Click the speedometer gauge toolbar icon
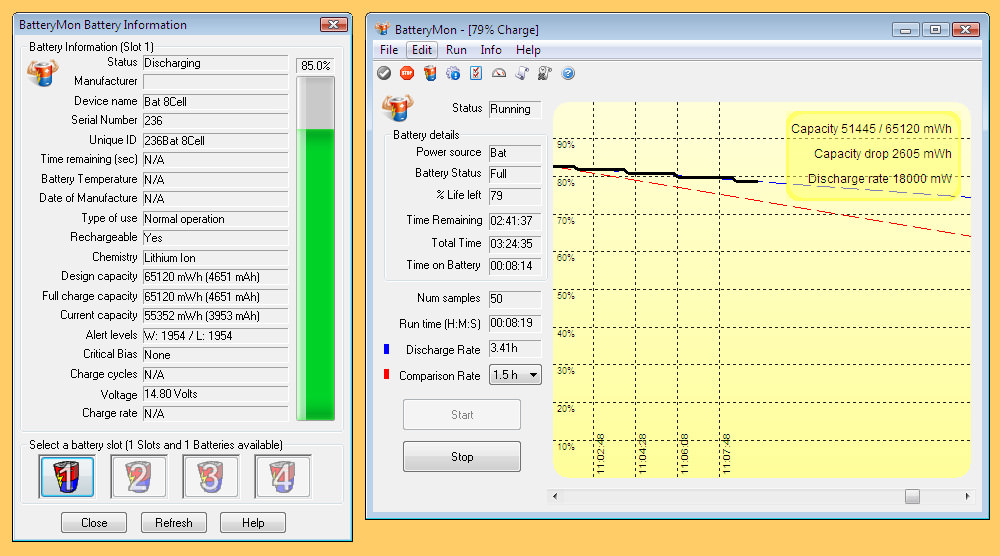Viewport: 1000px width, 556px height. pyautogui.click(x=499, y=73)
